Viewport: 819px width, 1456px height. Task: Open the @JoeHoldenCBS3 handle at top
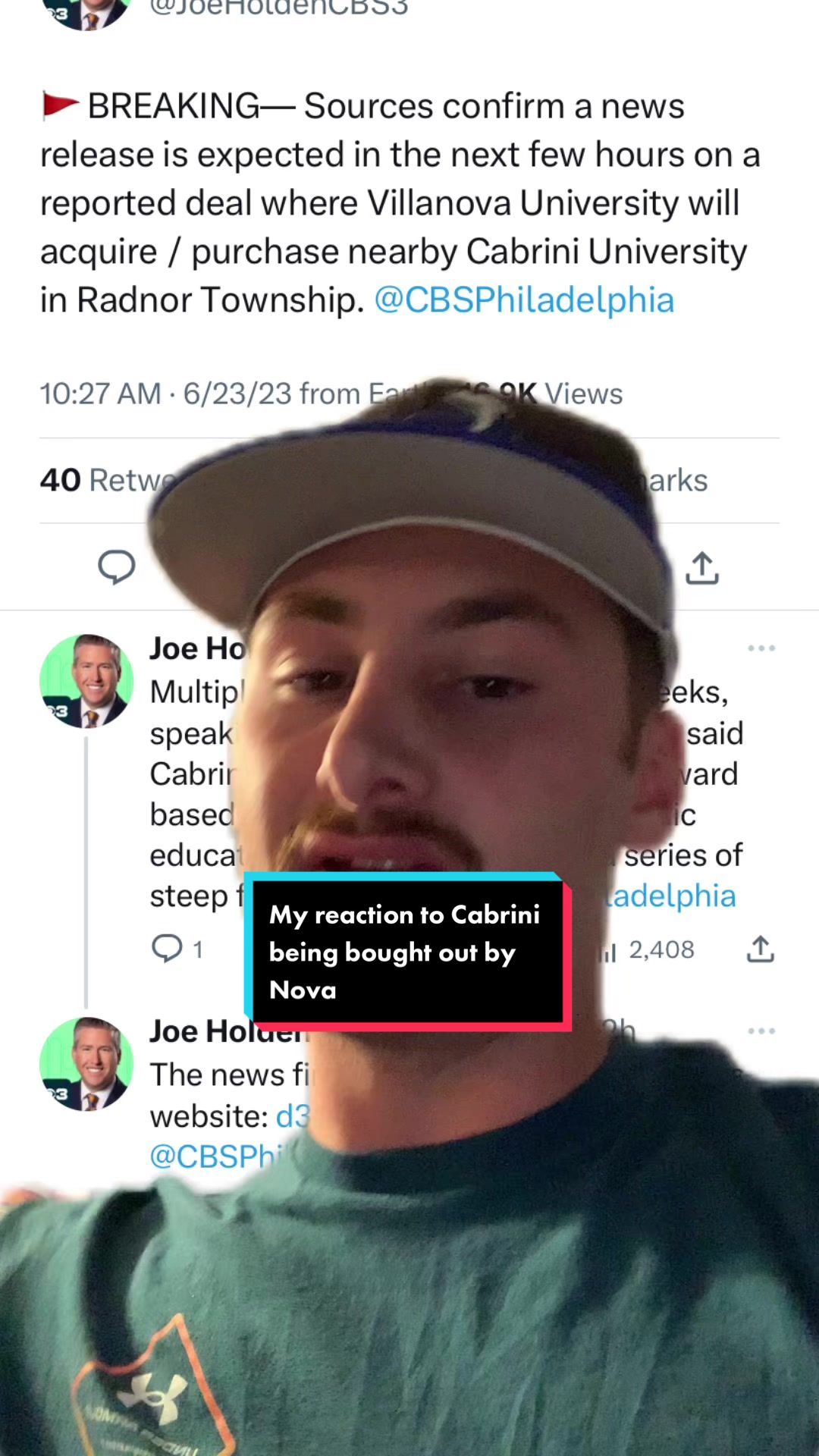(279, 9)
